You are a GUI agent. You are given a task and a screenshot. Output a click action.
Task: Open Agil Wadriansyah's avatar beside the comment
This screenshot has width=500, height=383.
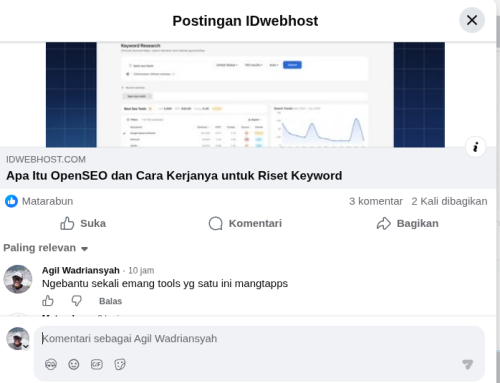(x=18, y=279)
